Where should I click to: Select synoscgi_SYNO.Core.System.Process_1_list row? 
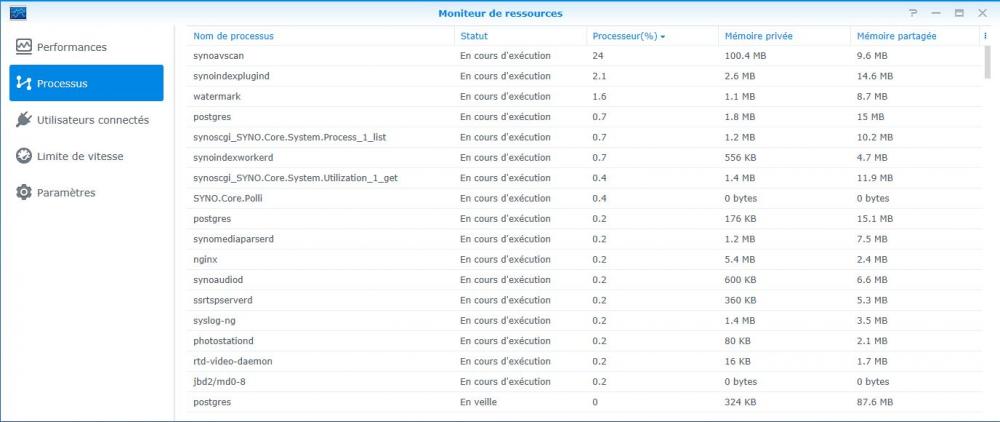click(x=584, y=137)
